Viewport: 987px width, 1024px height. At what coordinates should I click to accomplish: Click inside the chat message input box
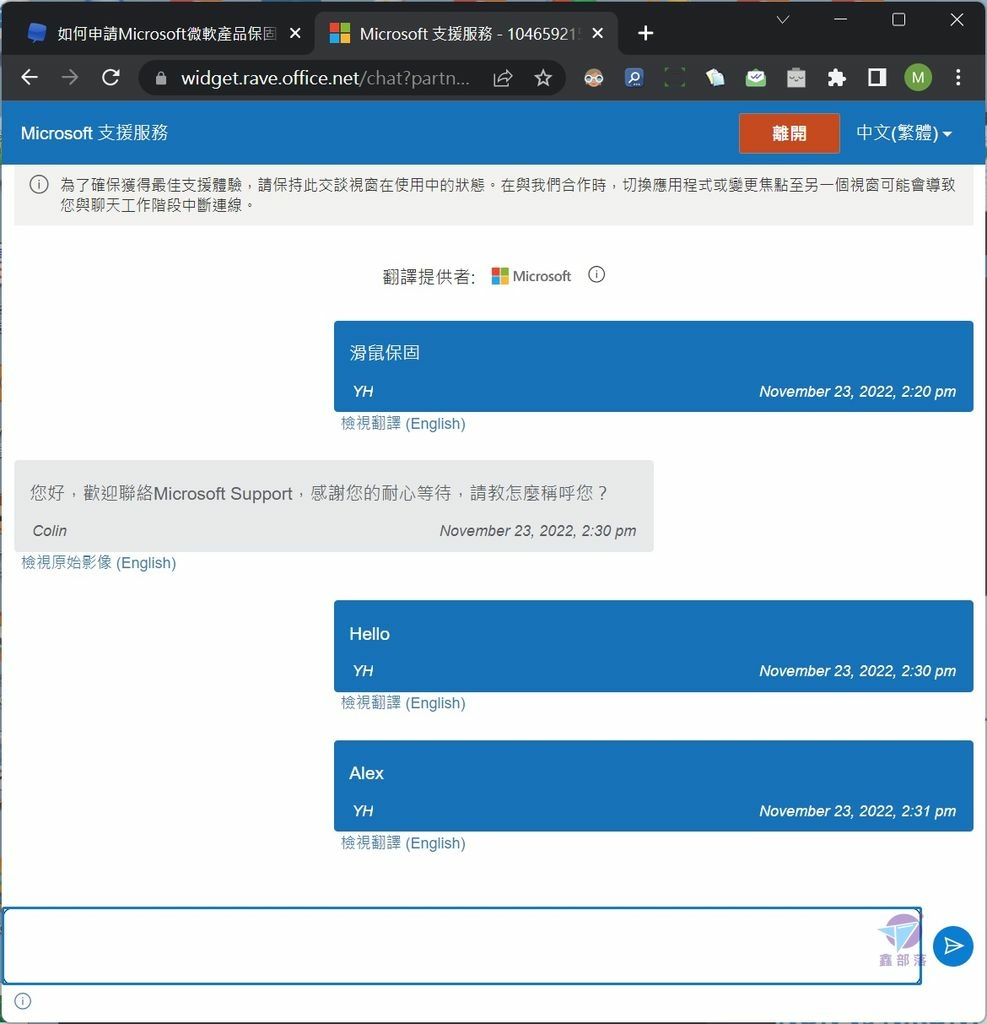click(x=462, y=946)
